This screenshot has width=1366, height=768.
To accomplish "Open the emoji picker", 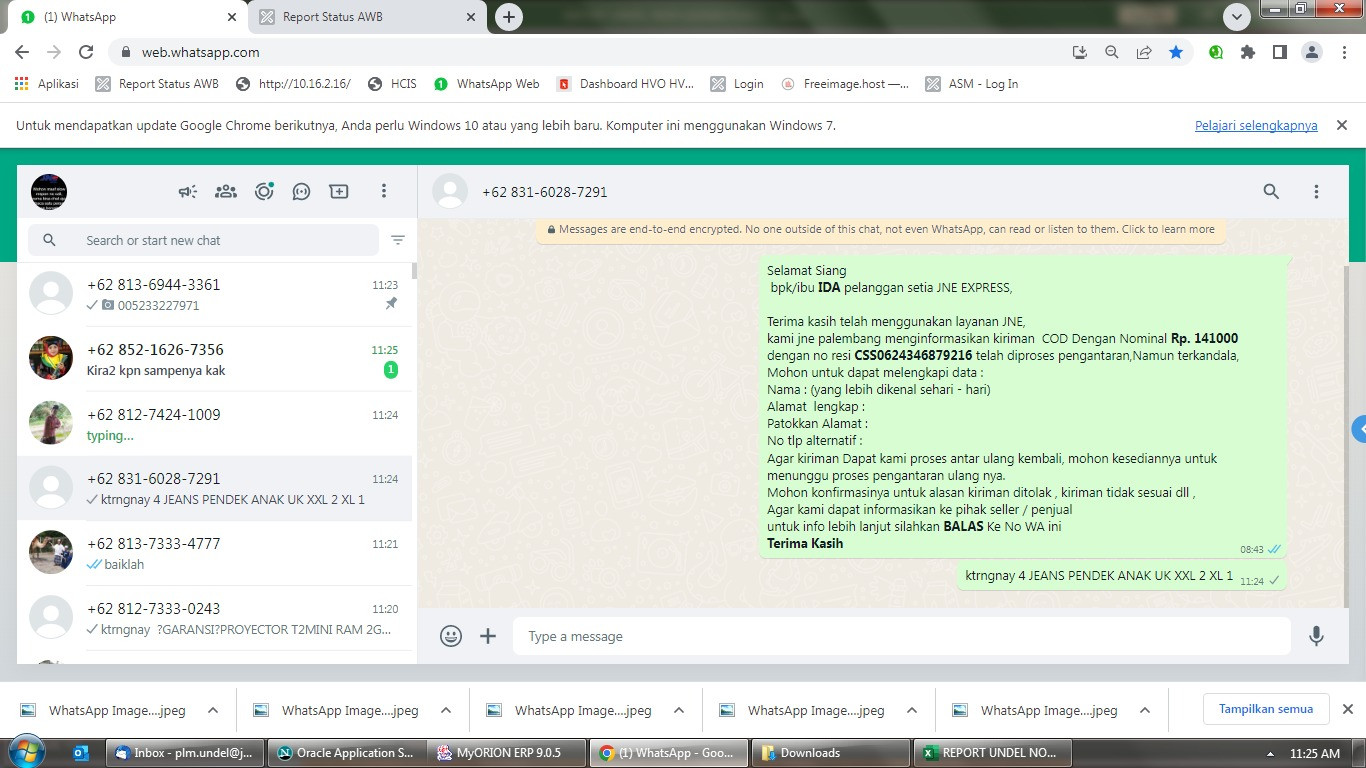I will pos(451,636).
